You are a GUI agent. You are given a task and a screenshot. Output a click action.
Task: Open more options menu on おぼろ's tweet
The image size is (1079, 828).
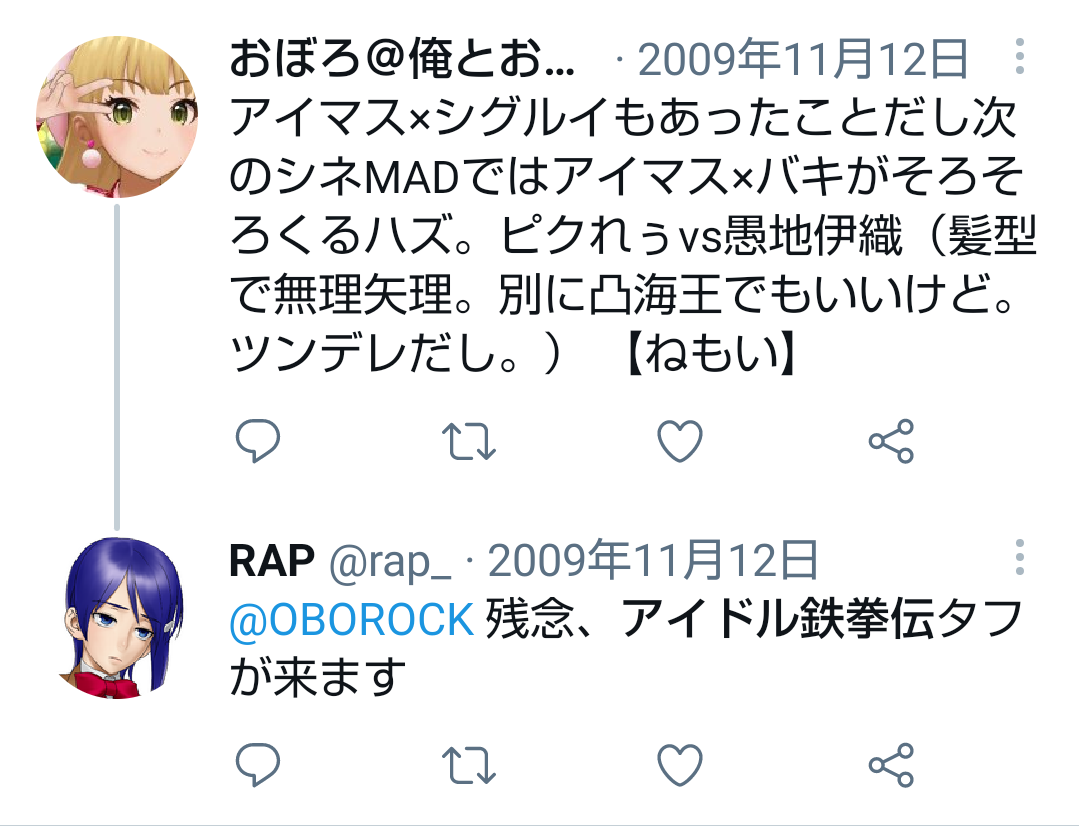point(1020,56)
